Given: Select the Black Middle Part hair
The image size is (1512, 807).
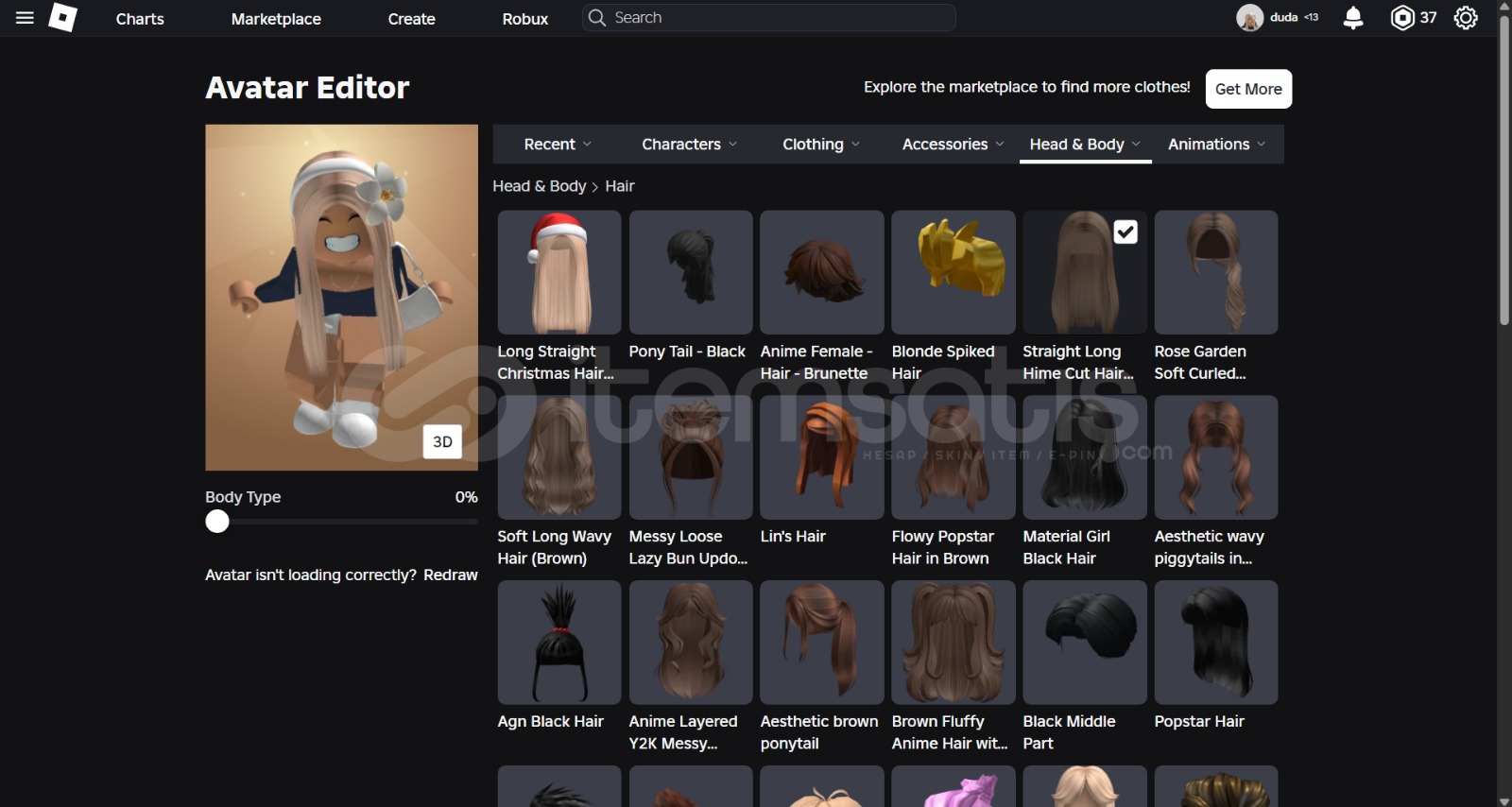Looking at the screenshot, I should tap(1085, 643).
